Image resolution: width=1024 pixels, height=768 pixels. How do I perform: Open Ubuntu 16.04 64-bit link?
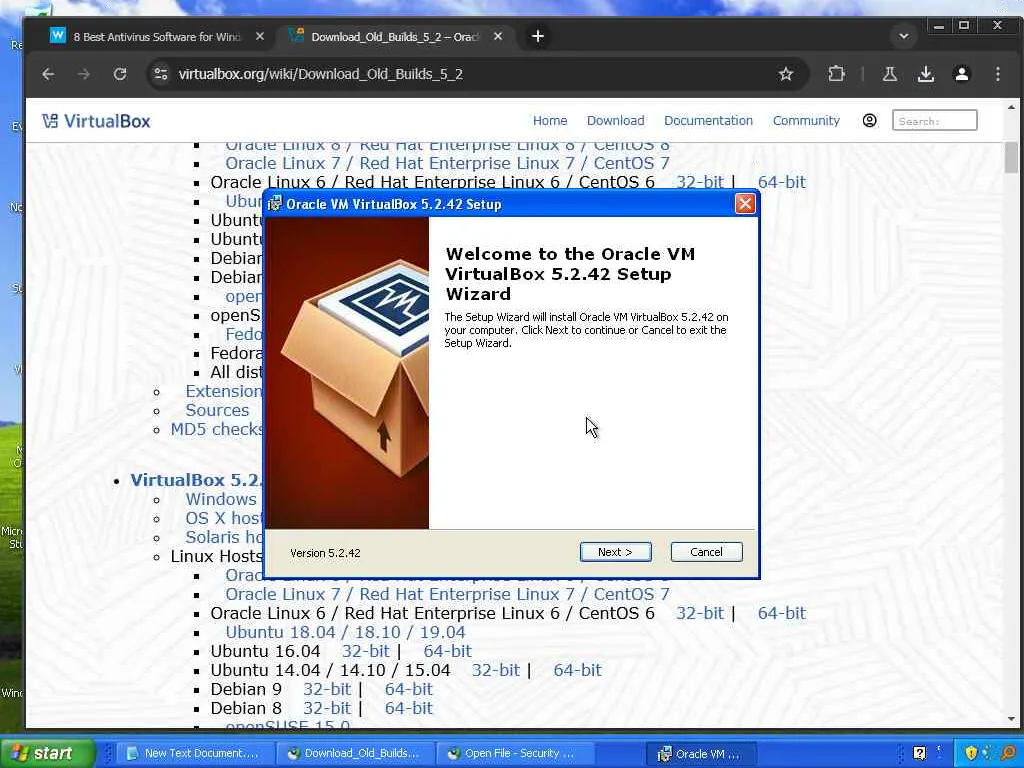point(447,651)
